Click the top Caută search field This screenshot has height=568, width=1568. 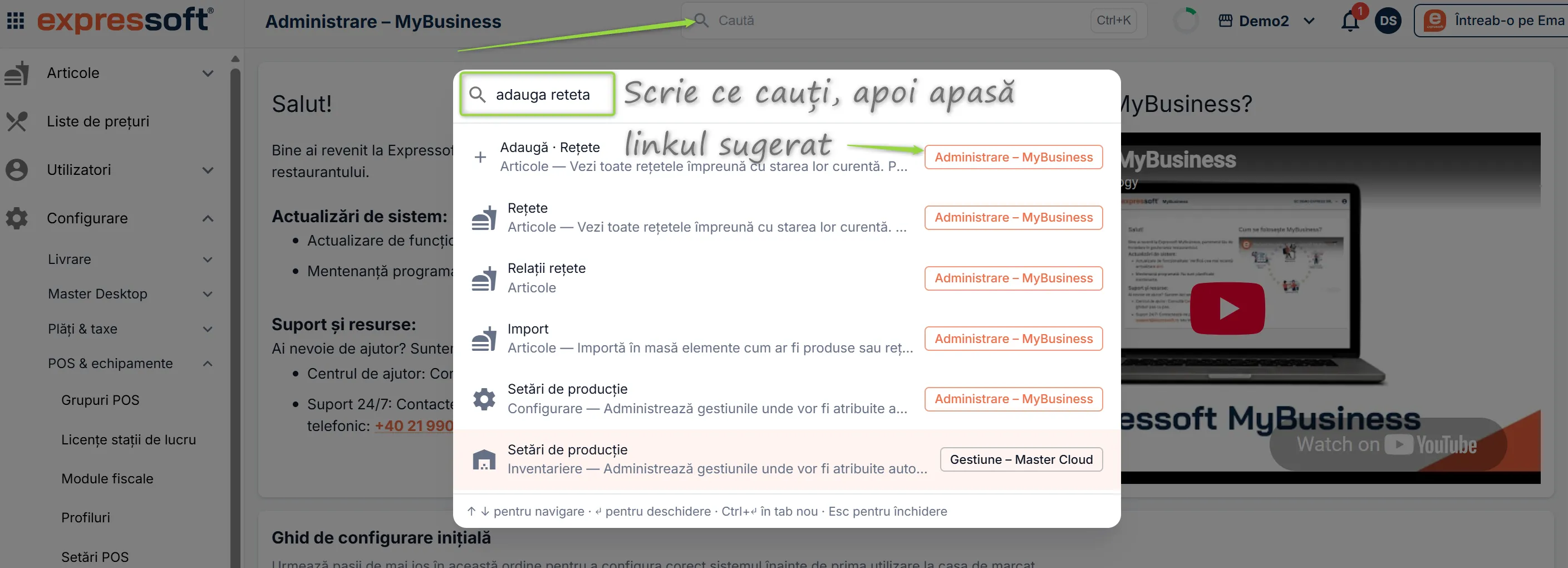[x=913, y=21]
